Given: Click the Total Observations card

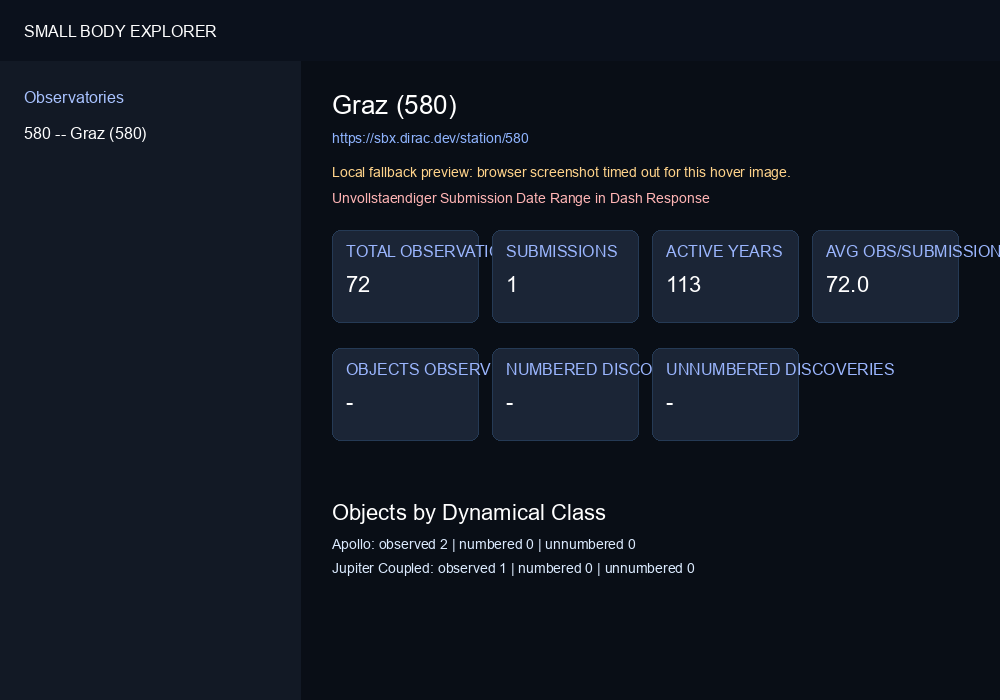Looking at the screenshot, I should (x=406, y=277).
